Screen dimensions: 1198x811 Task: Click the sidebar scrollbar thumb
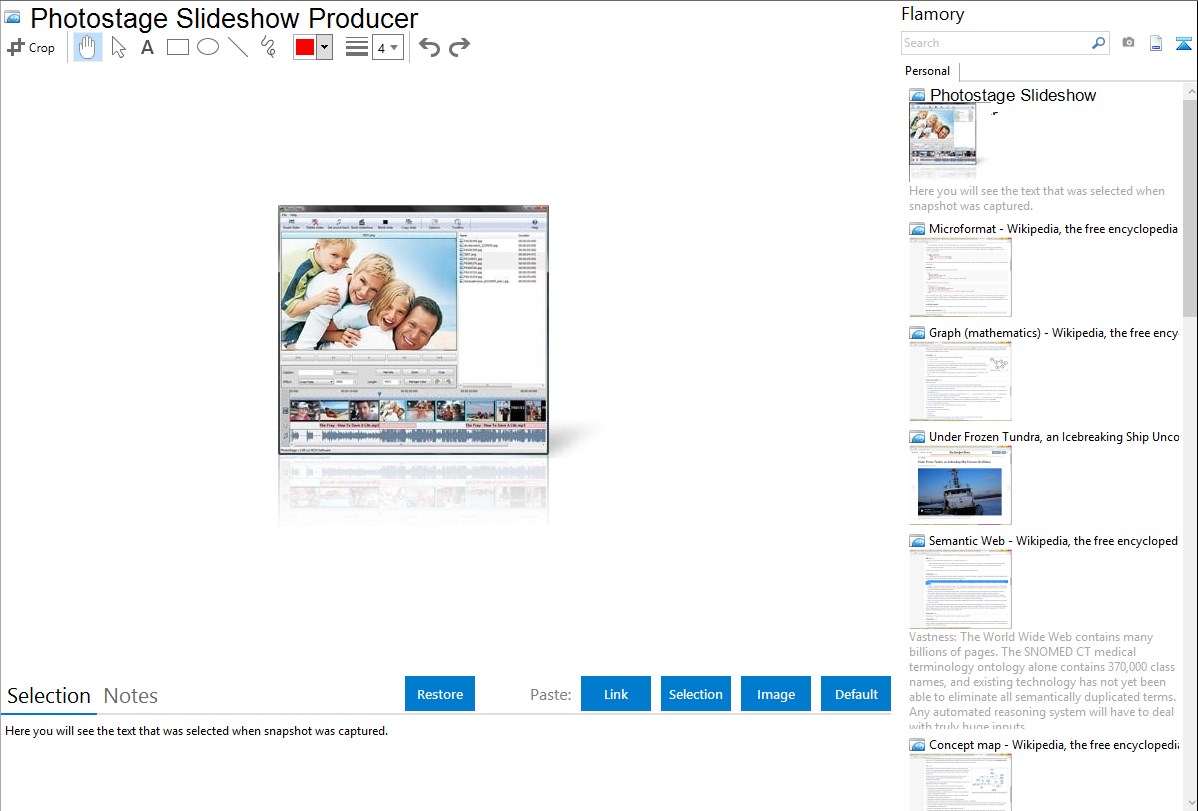[x=1190, y=207]
